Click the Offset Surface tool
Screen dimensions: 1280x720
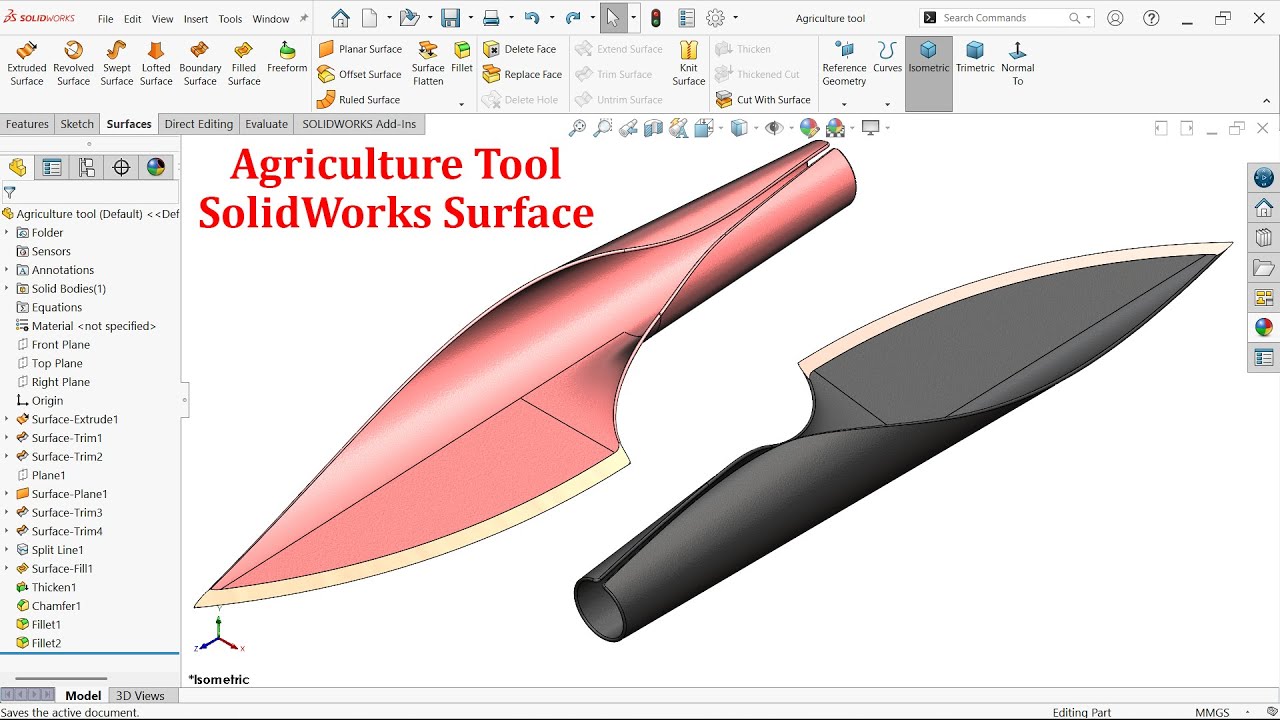tap(360, 74)
